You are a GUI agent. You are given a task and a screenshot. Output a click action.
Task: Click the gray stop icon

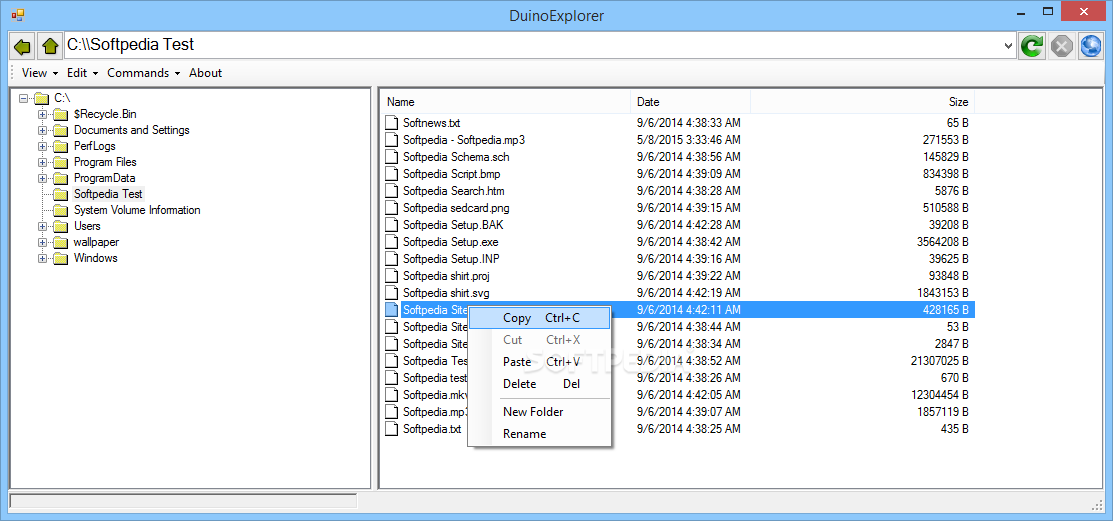(x=1061, y=47)
